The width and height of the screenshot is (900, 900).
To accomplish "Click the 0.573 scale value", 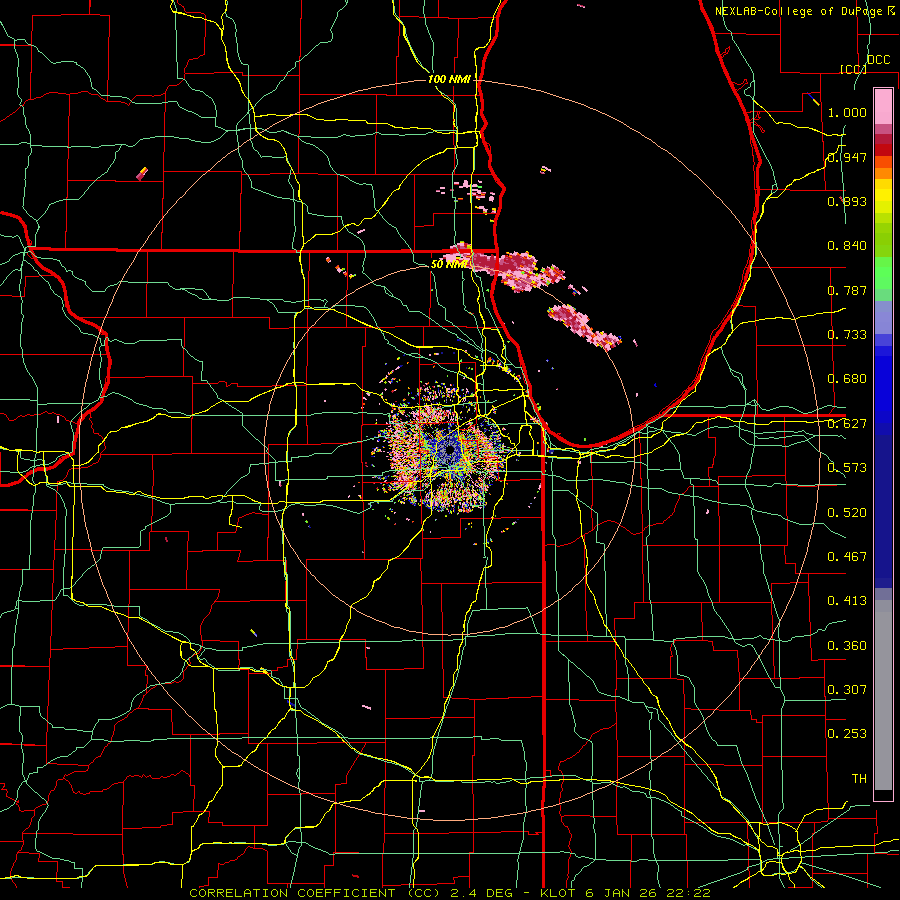I will click(x=847, y=468).
